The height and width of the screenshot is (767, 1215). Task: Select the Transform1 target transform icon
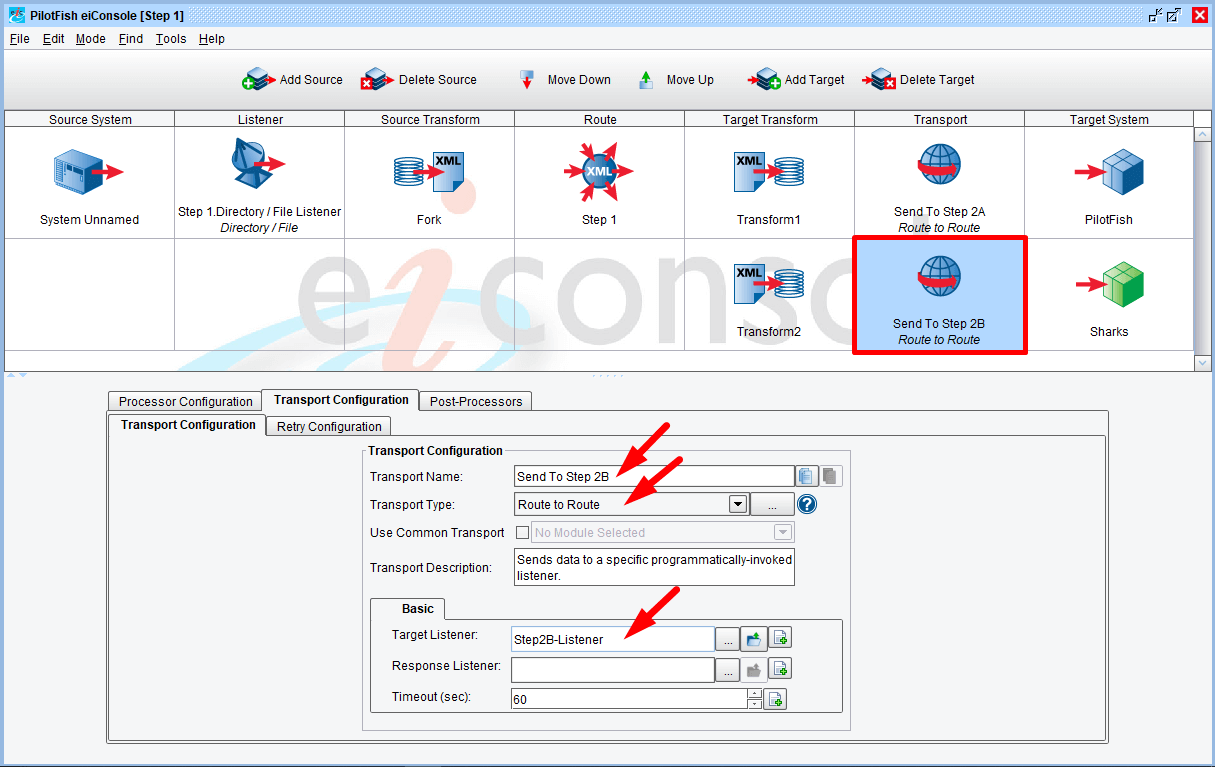tap(769, 172)
